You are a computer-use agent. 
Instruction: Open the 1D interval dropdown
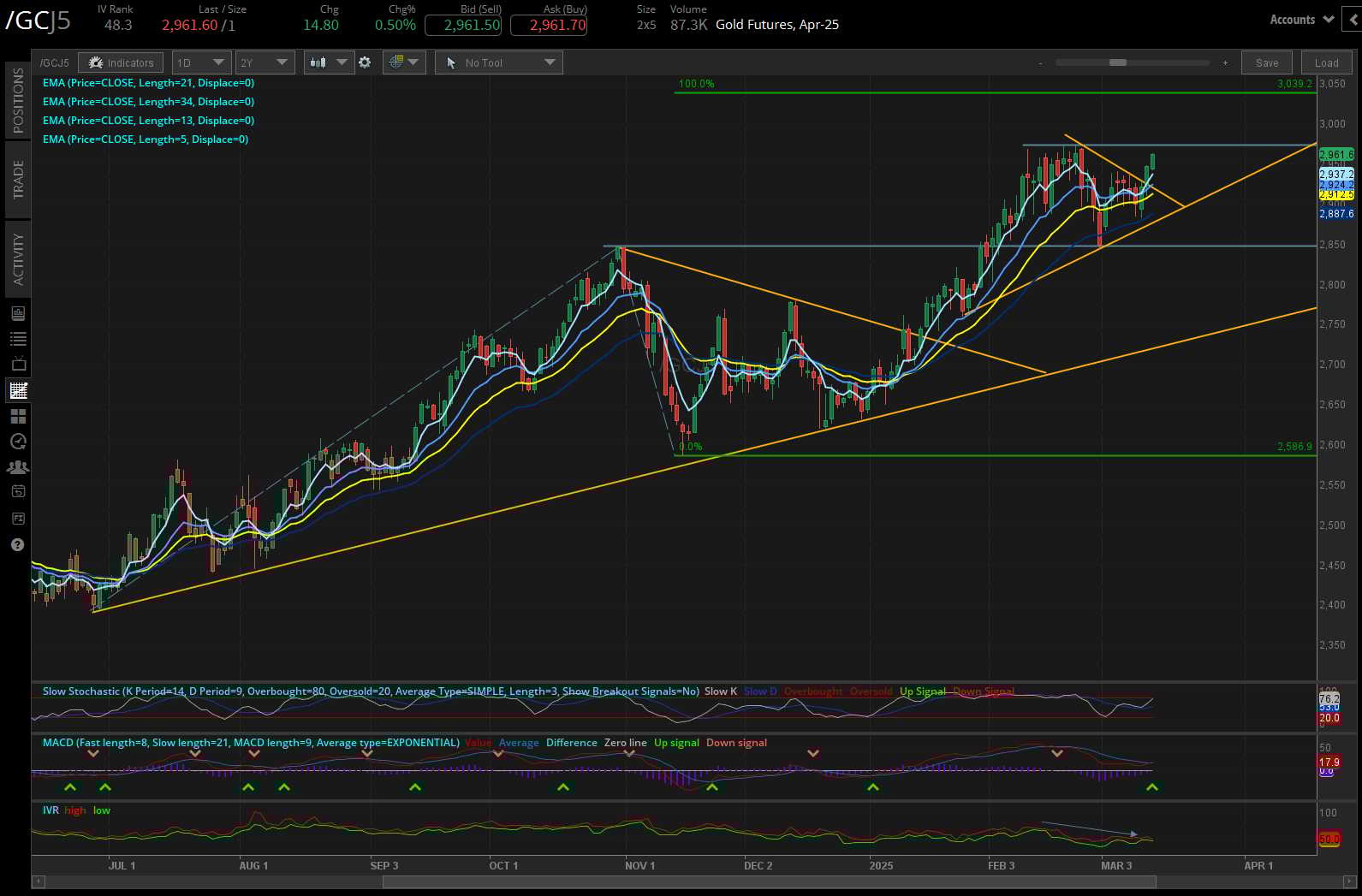coord(201,62)
